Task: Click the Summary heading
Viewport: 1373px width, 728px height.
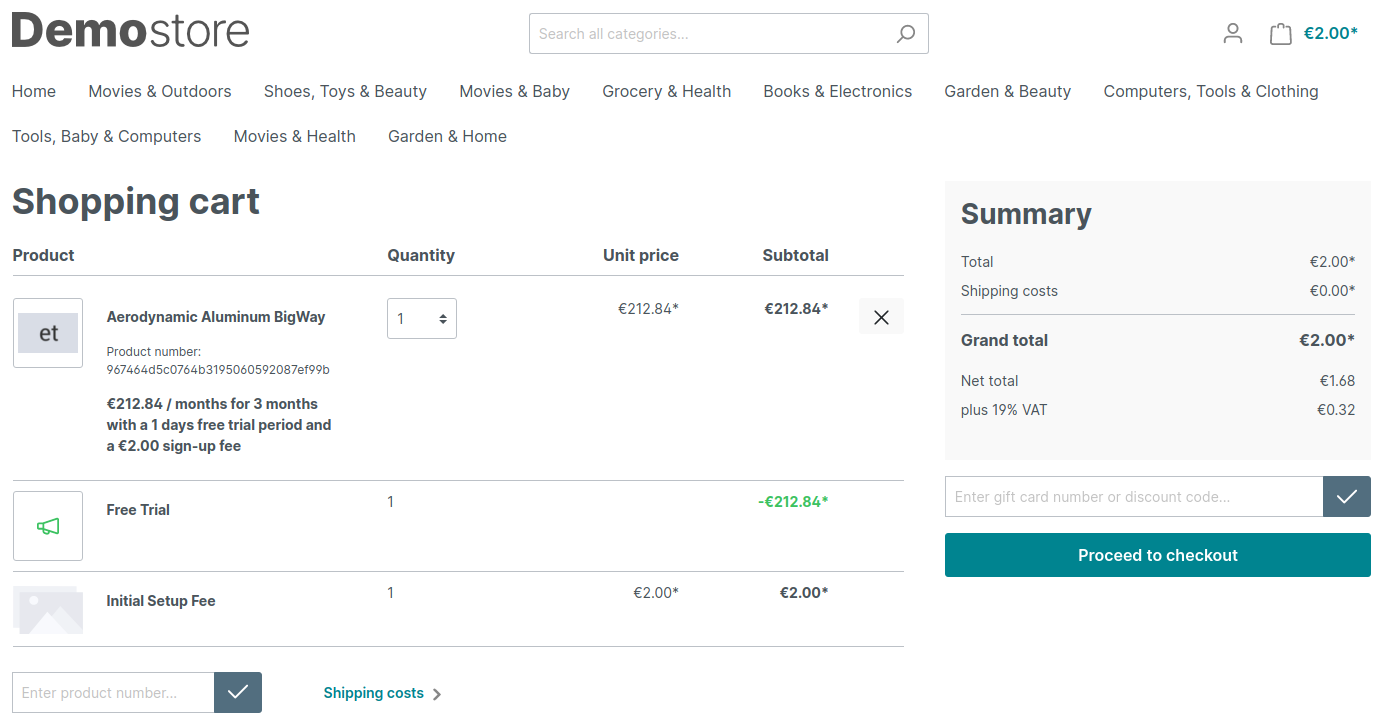Action: click(x=1026, y=214)
